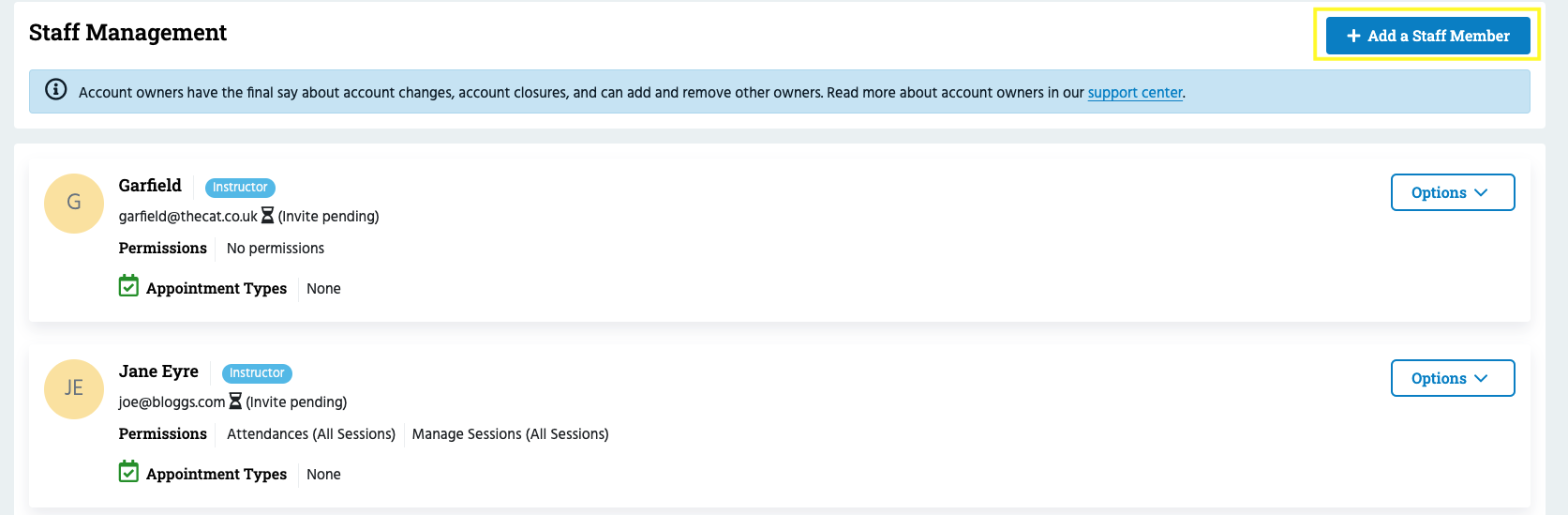Click the Jane Eyre staff name

(x=158, y=371)
